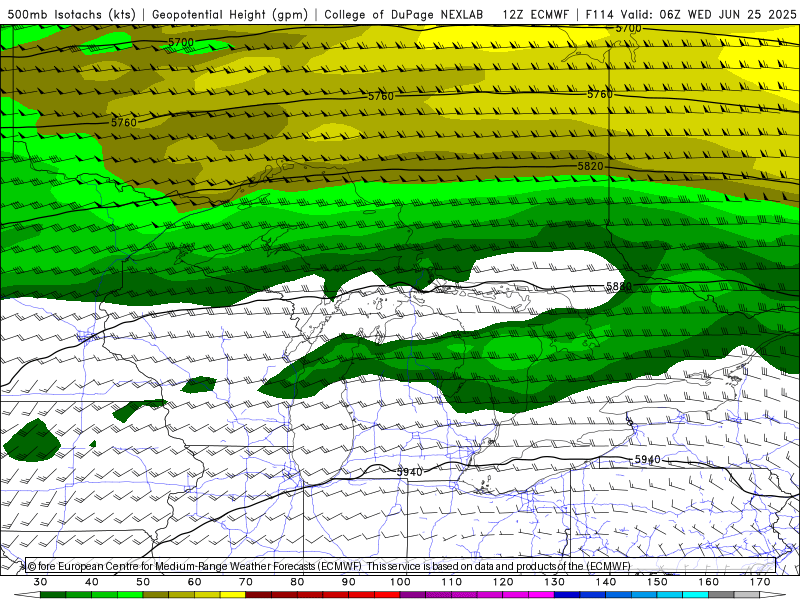Click the 160 value on the color scale
Image resolution: width=800 pixels, height=600 pixels.
coord(709,582)
